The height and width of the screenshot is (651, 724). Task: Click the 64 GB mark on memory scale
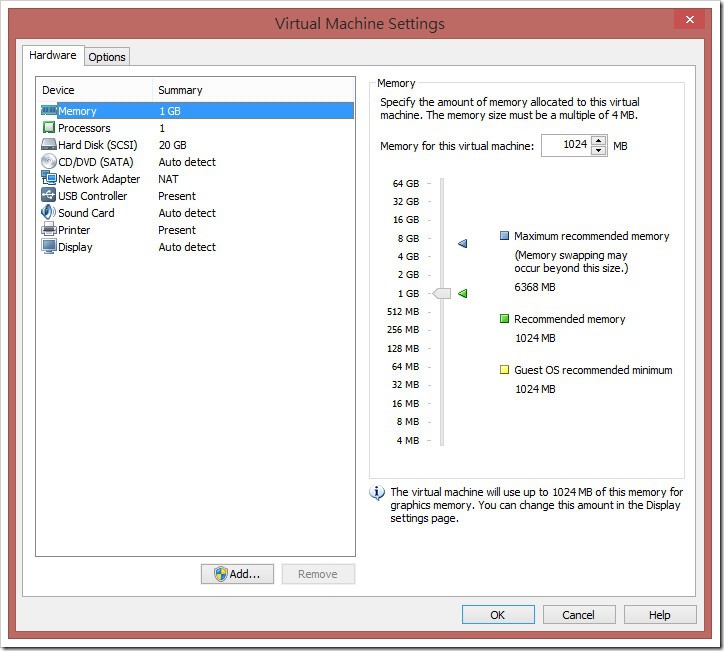click(406, 184)
